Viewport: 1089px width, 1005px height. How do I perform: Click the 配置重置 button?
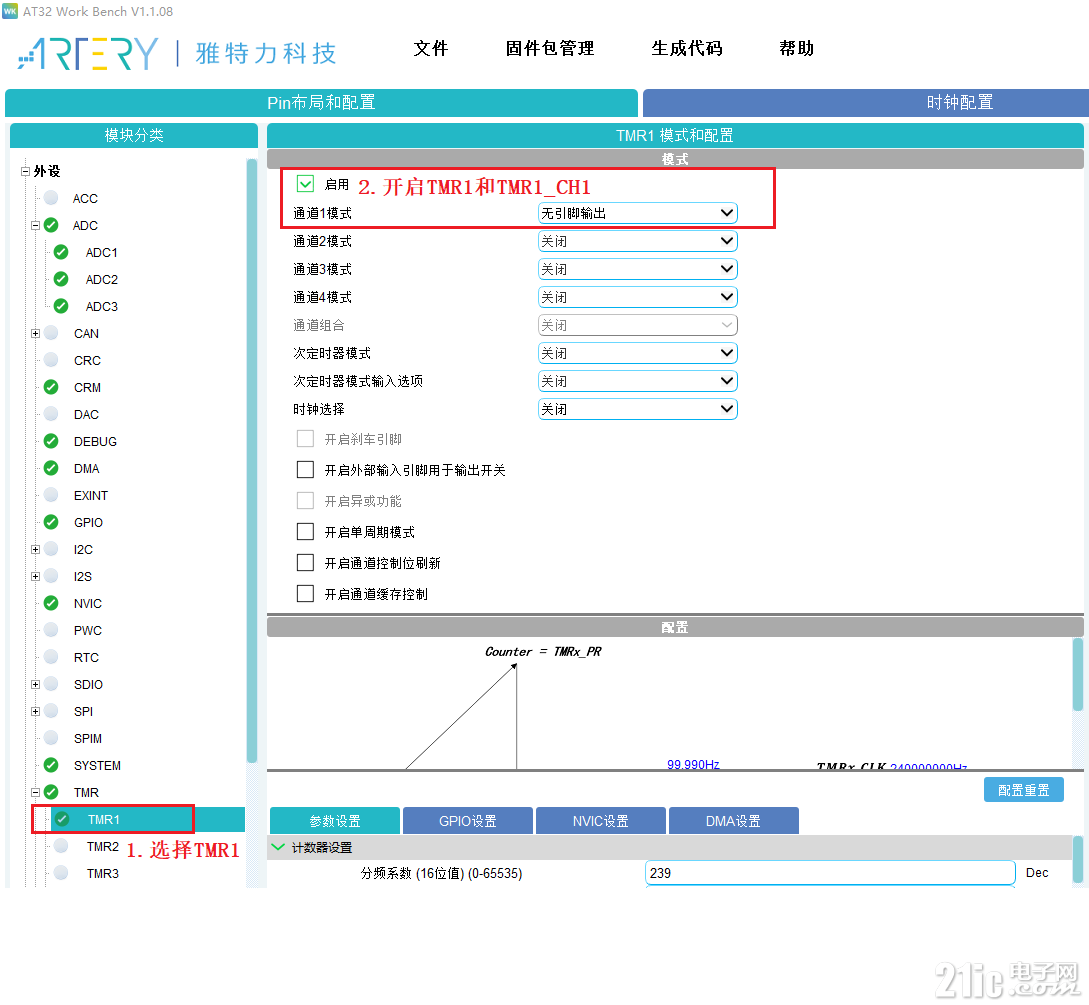tap(1024, 790)
